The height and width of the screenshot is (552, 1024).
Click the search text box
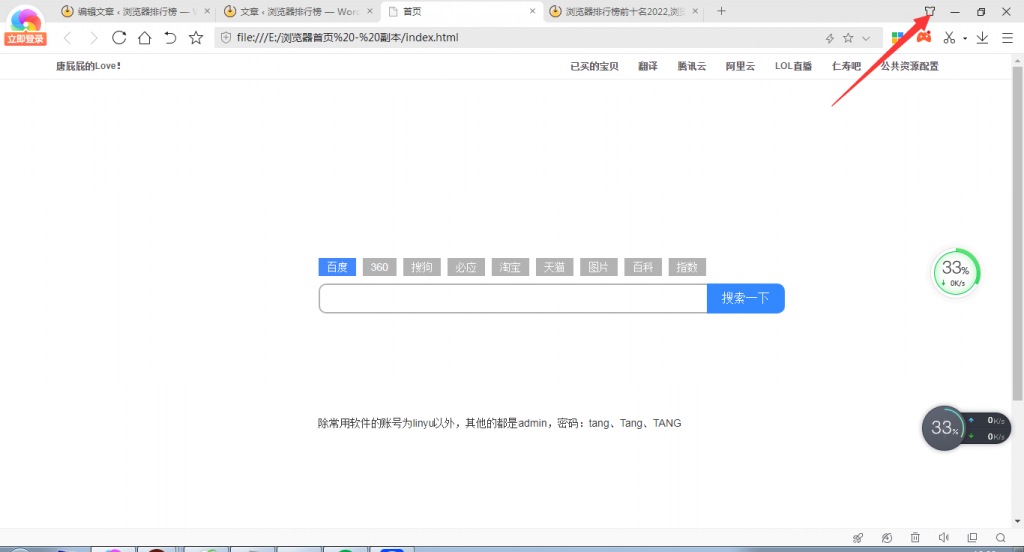pos(513,299)
